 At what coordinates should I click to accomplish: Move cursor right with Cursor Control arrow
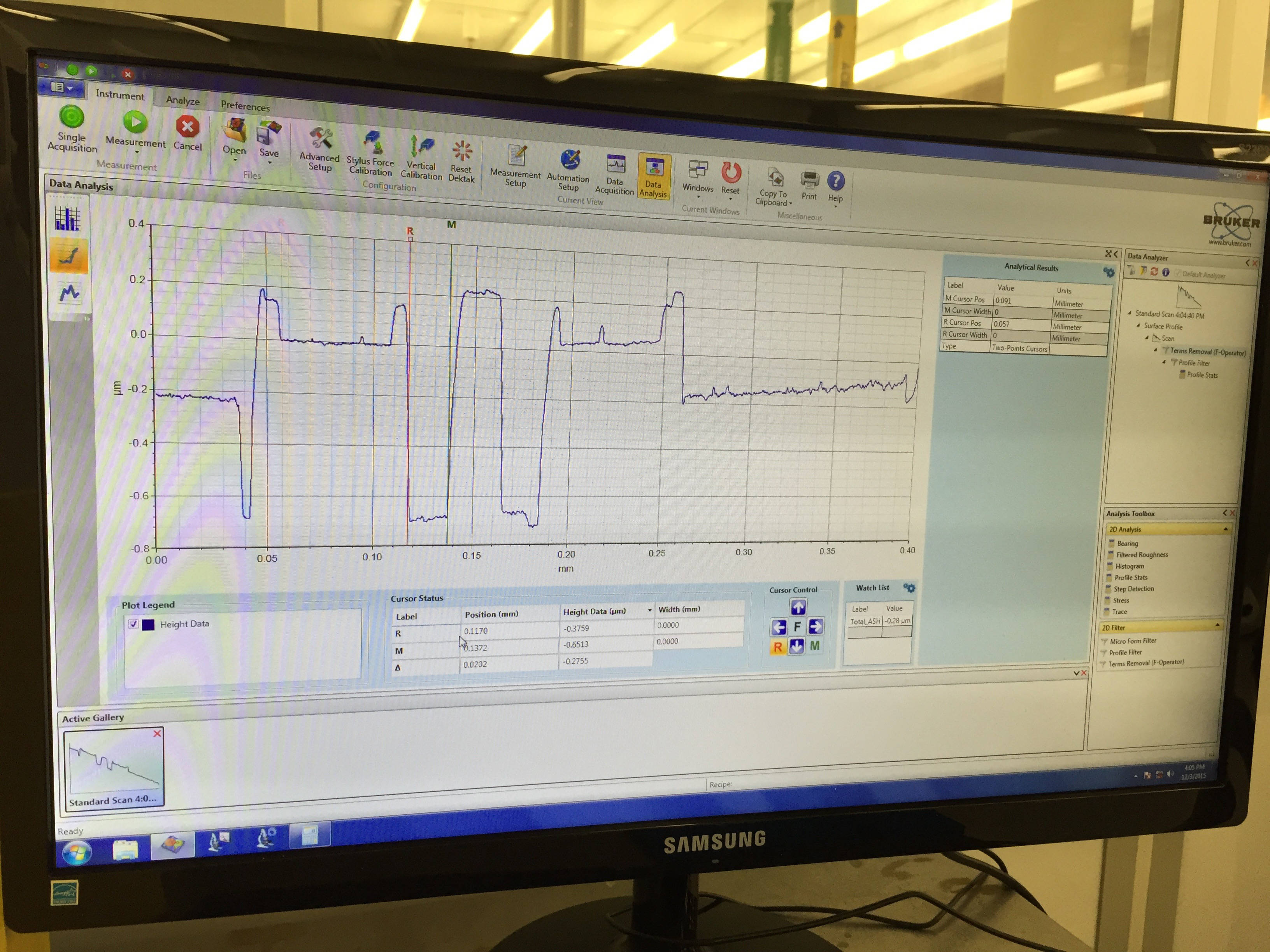coord(816,626)
